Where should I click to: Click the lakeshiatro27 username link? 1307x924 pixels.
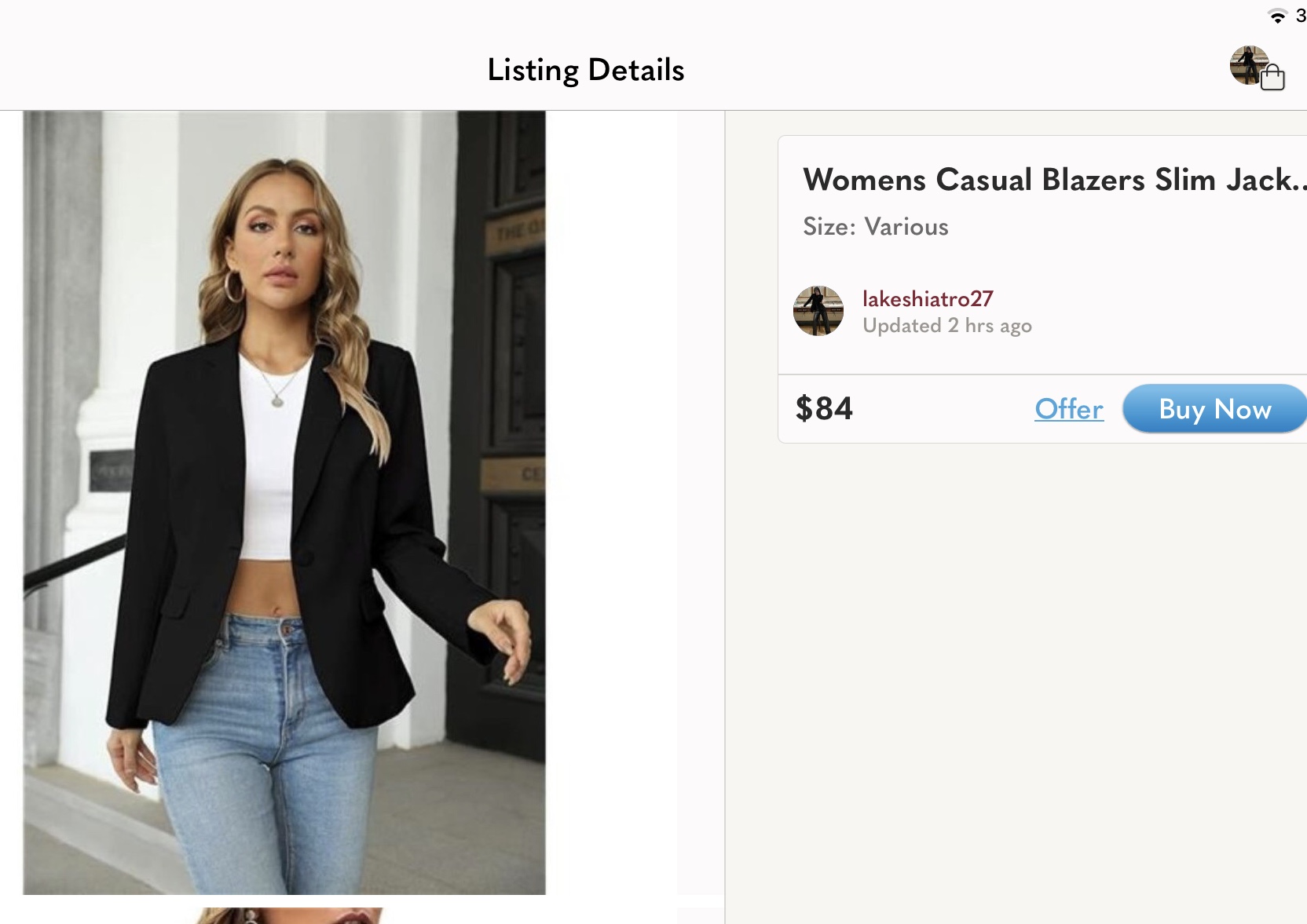pos(928,299)
